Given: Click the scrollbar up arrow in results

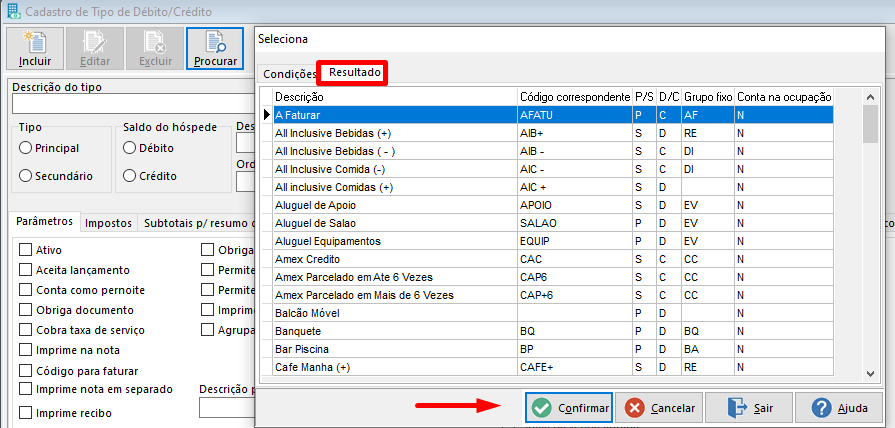Looking at the screenshot, I should pyautogui.click(x=870, y=97).
